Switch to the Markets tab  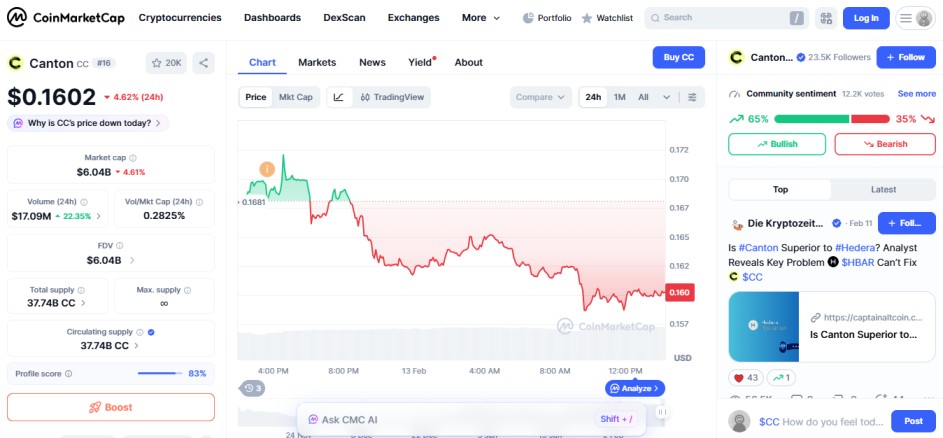pos(317,63)
